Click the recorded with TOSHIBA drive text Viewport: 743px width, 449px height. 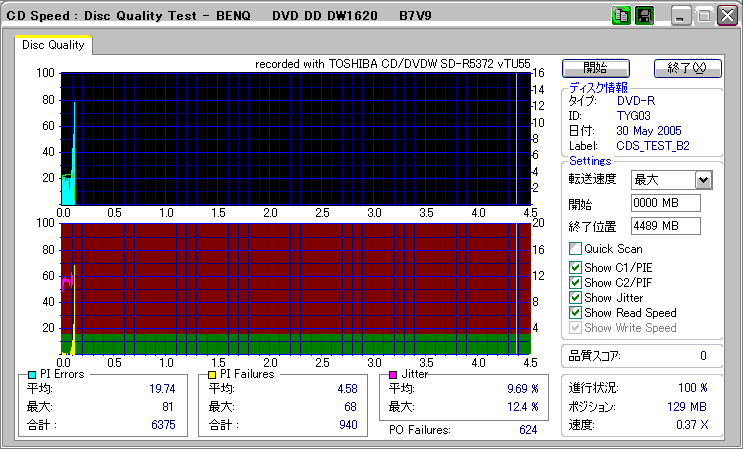pyautogui.click(x=392, y=64)
